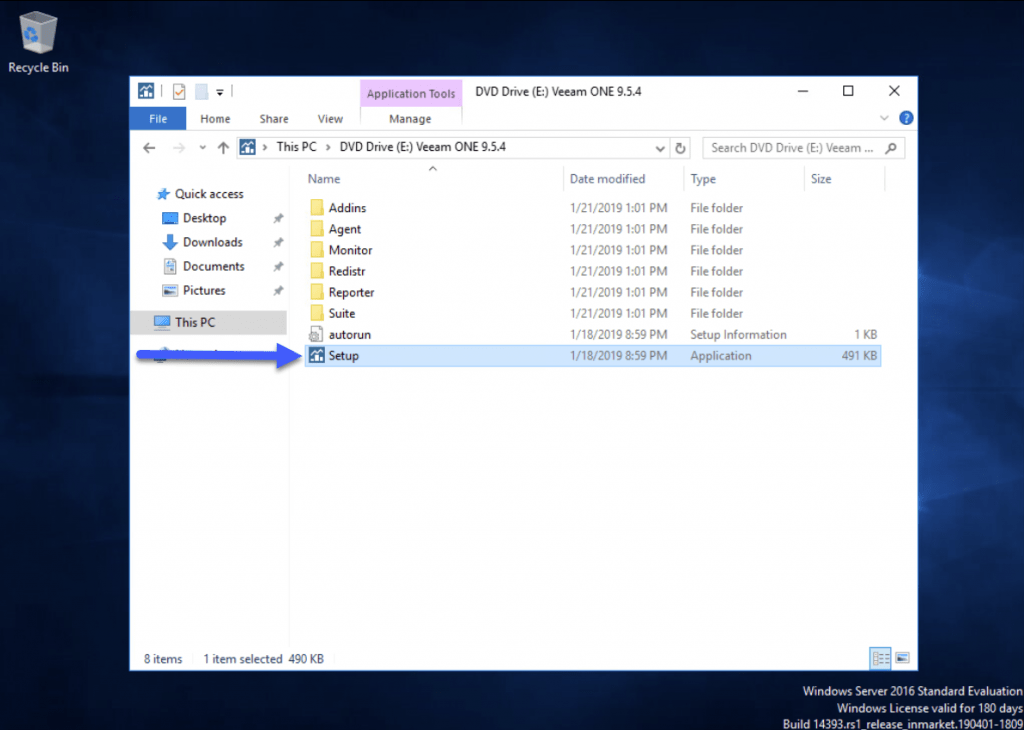Click the 491 KB size value
1024x730 pixels.
pos(859,356)
